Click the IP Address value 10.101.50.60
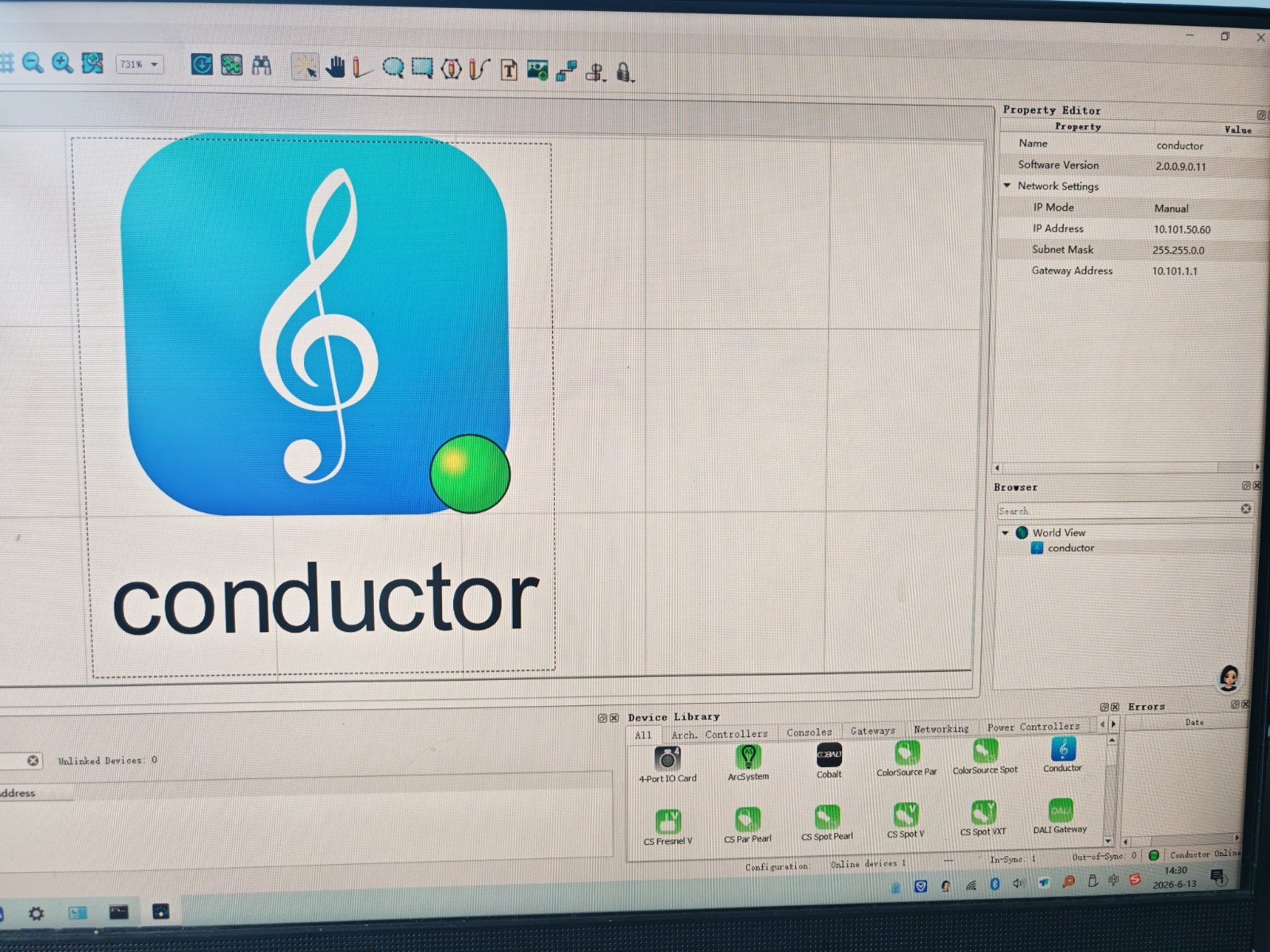This screenshot has width=1270, height=952. [x=1182, y=229]
